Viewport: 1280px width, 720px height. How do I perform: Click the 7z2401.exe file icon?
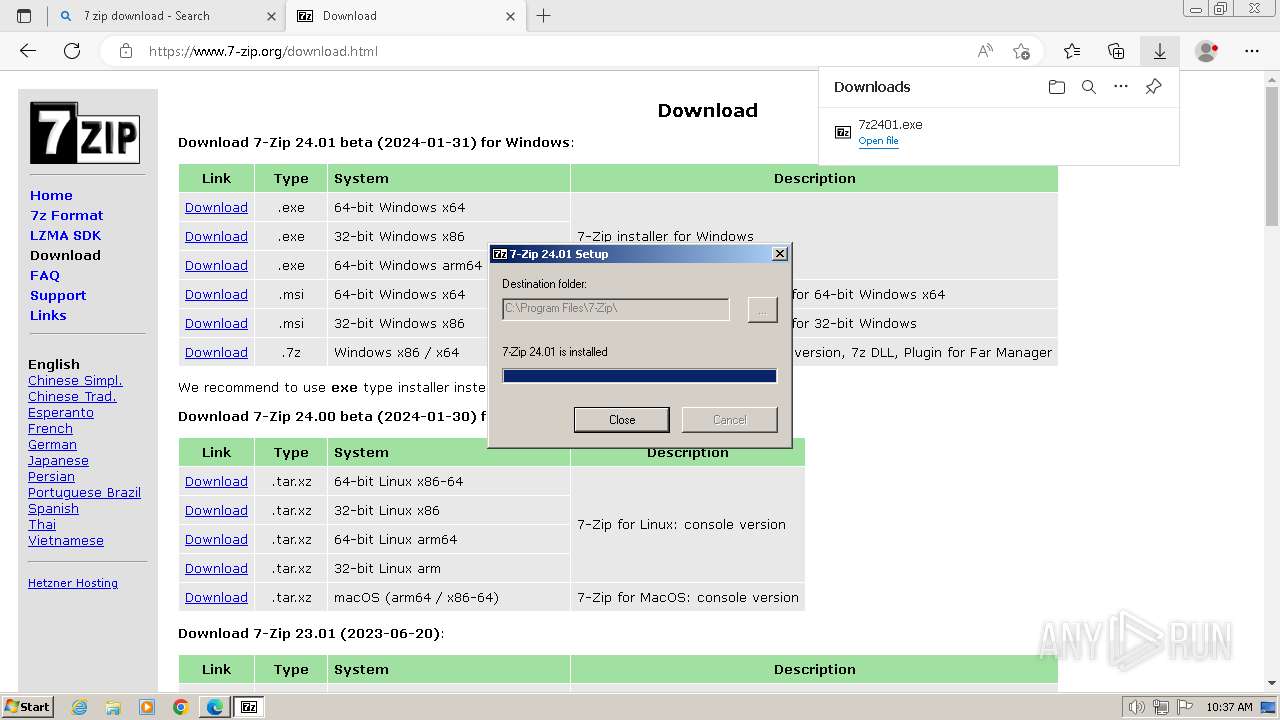(x=843, y=132)
